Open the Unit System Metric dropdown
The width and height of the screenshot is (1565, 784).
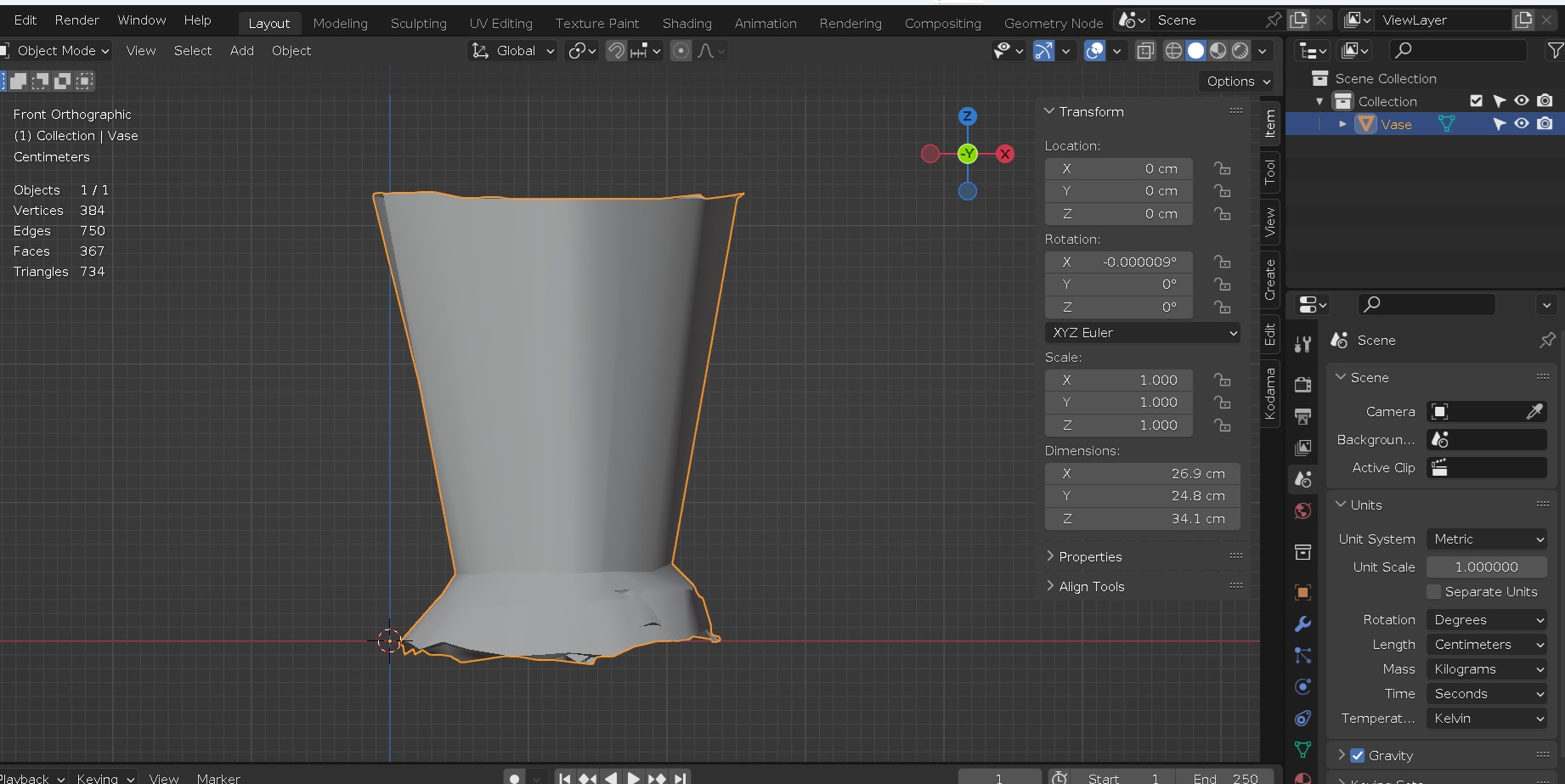pos(1486,539)
